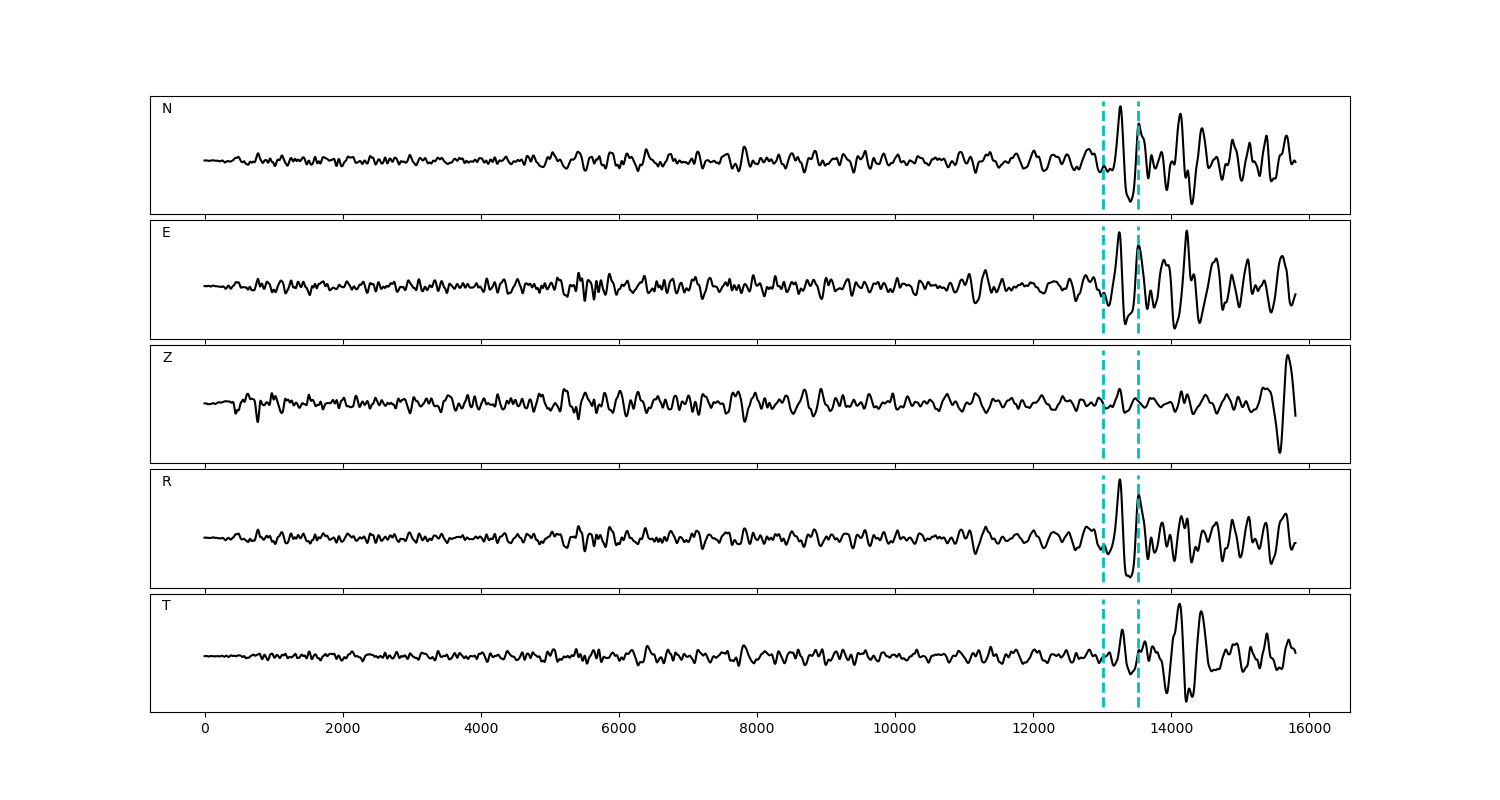Image resolution: width=1500 pixels, height=800 pixels.
Task: Click the x-axis tick label 4000
Action: [x=481, y=730]
